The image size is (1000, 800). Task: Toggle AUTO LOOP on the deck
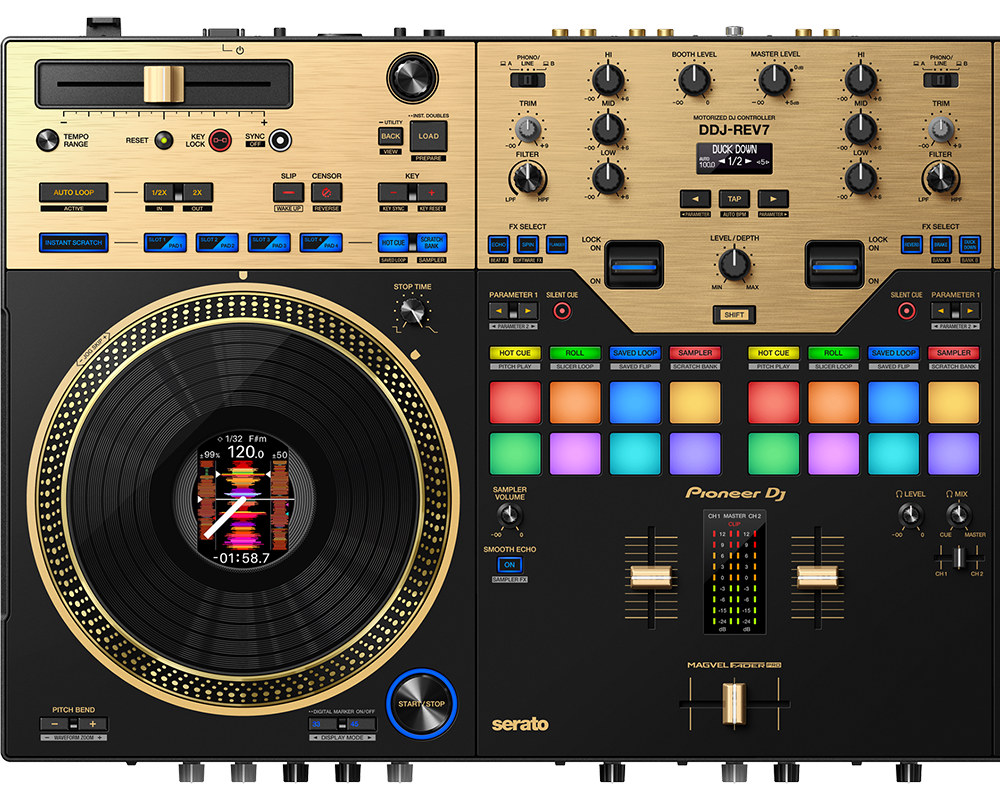click(73, 192)
